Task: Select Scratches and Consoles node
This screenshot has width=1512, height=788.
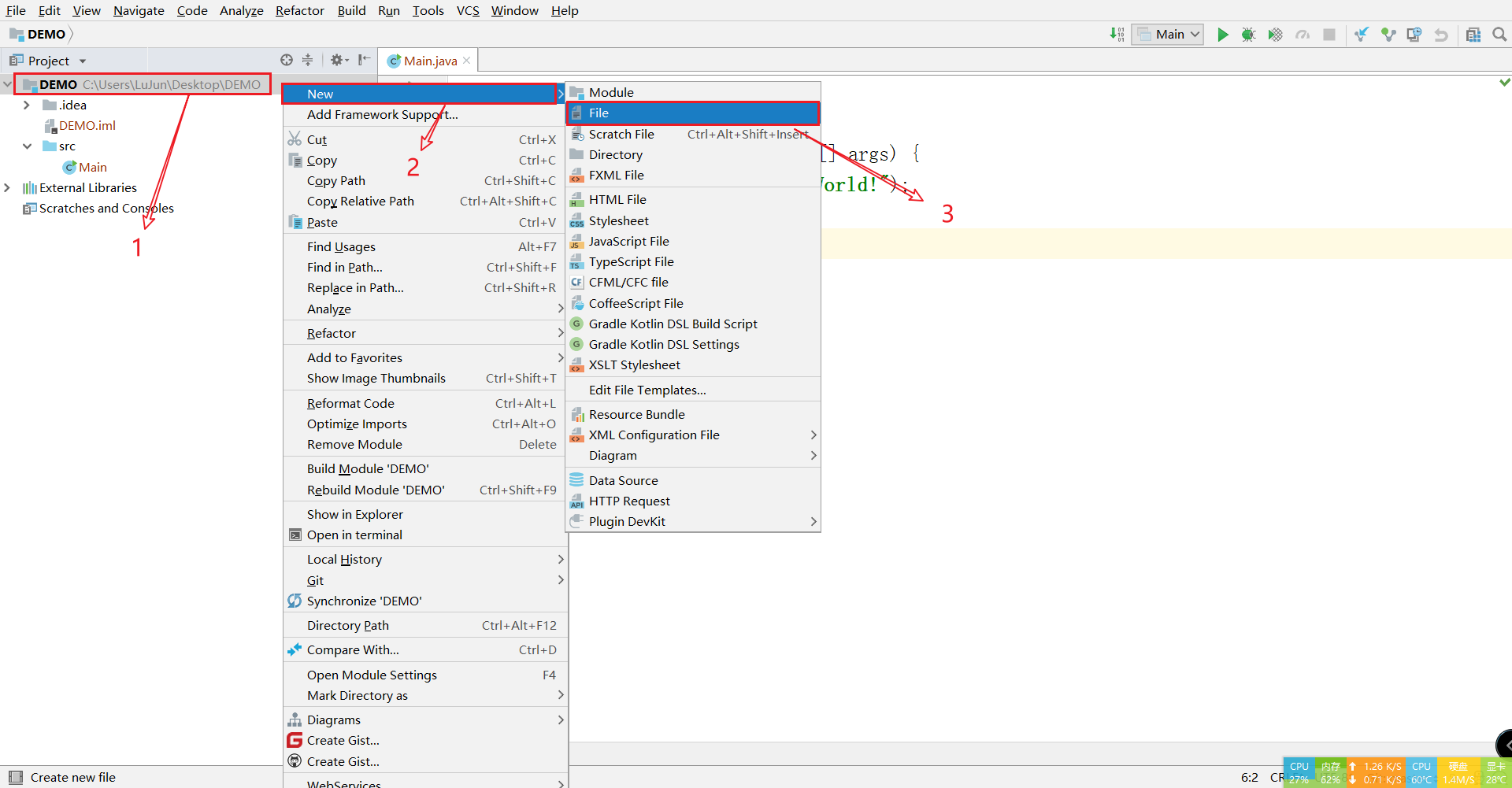Action: click(x=98, y=208)
